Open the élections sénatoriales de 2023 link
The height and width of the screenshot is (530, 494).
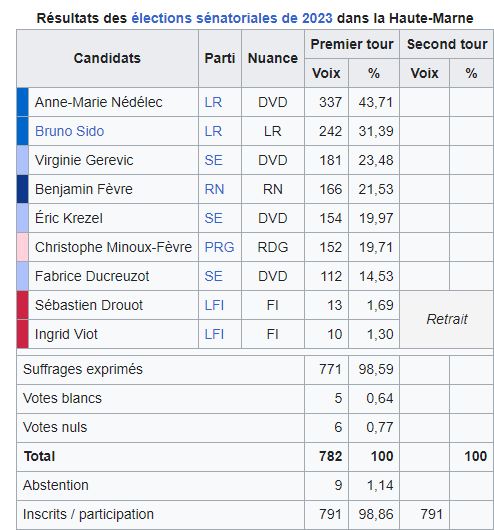(x=232, y=18)
